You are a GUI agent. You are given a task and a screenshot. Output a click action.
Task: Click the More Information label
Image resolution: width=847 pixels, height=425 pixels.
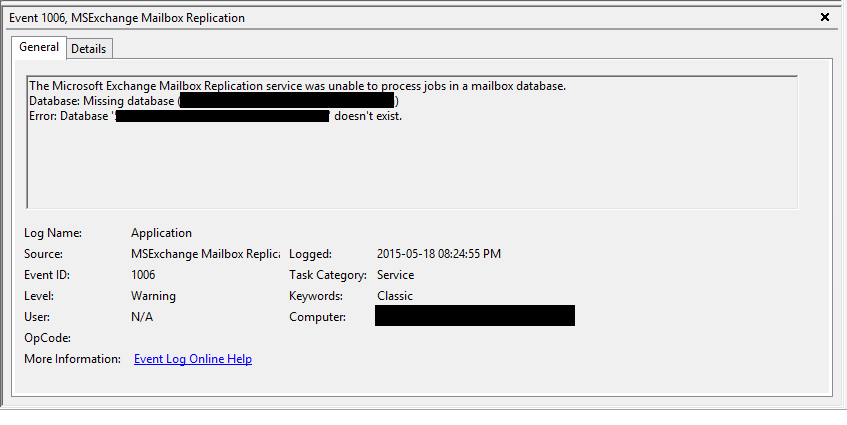(x=72, y=359)
